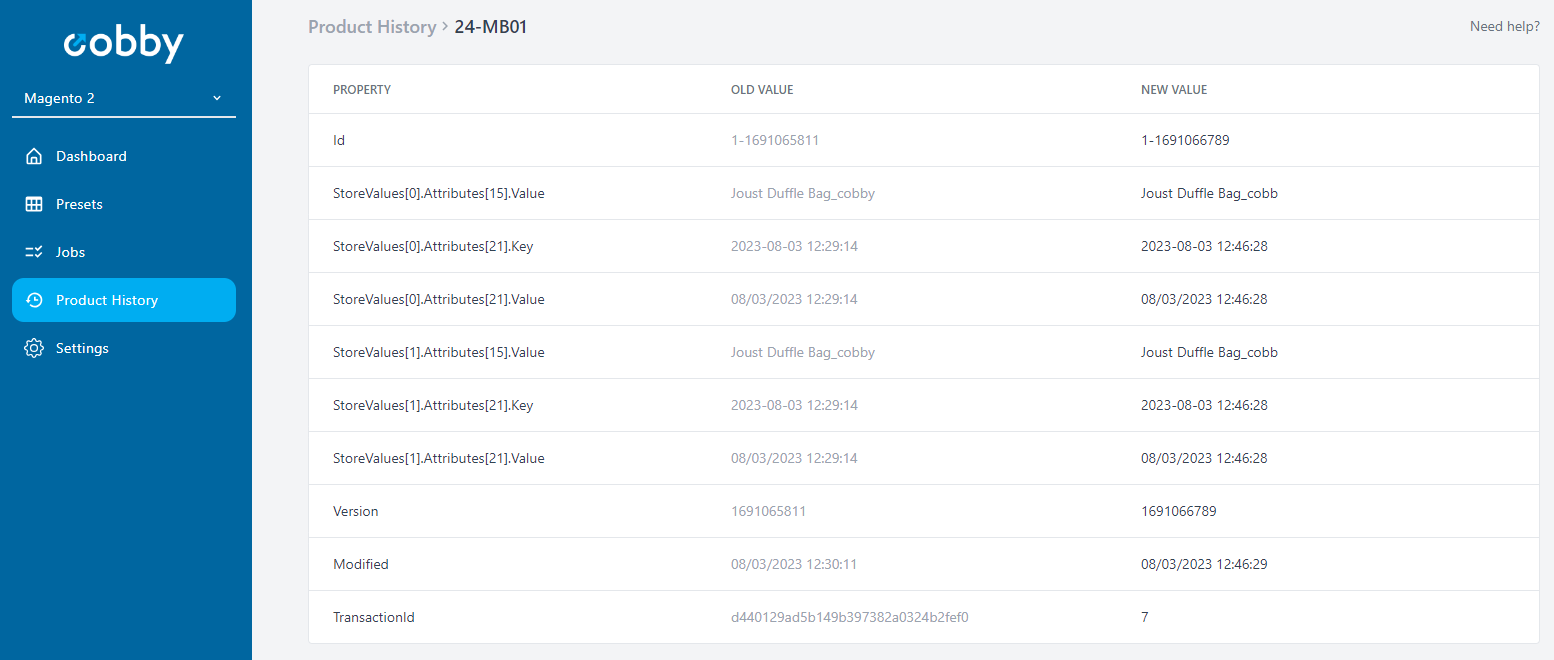The width and height of the screenshot is (1554, 660).
Task: Click old Joust Duffle Bag_cobby for StoreValues[0]
Action: pyautogui.click(x=803, y=194)
